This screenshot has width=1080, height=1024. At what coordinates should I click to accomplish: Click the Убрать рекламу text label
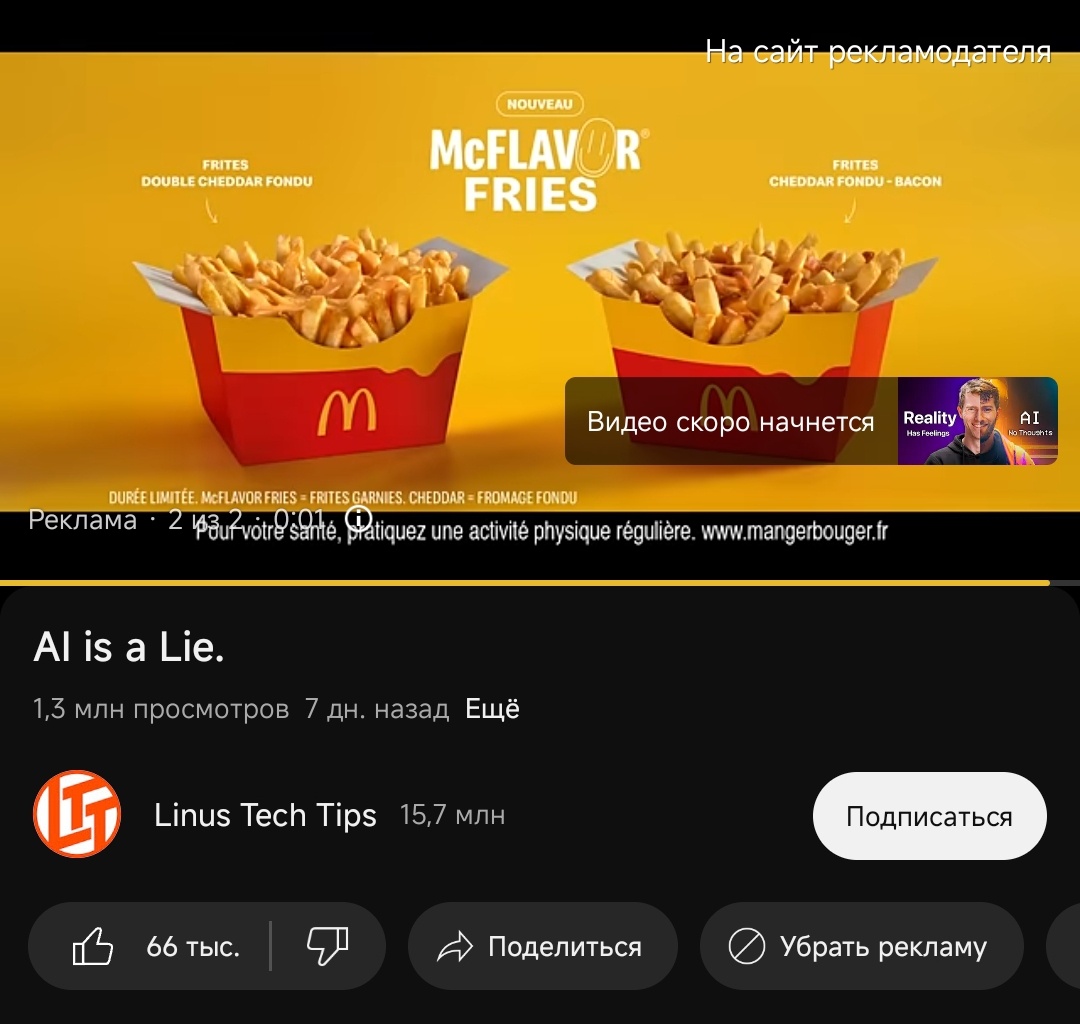pyautogui.click(x=884, y=947)
